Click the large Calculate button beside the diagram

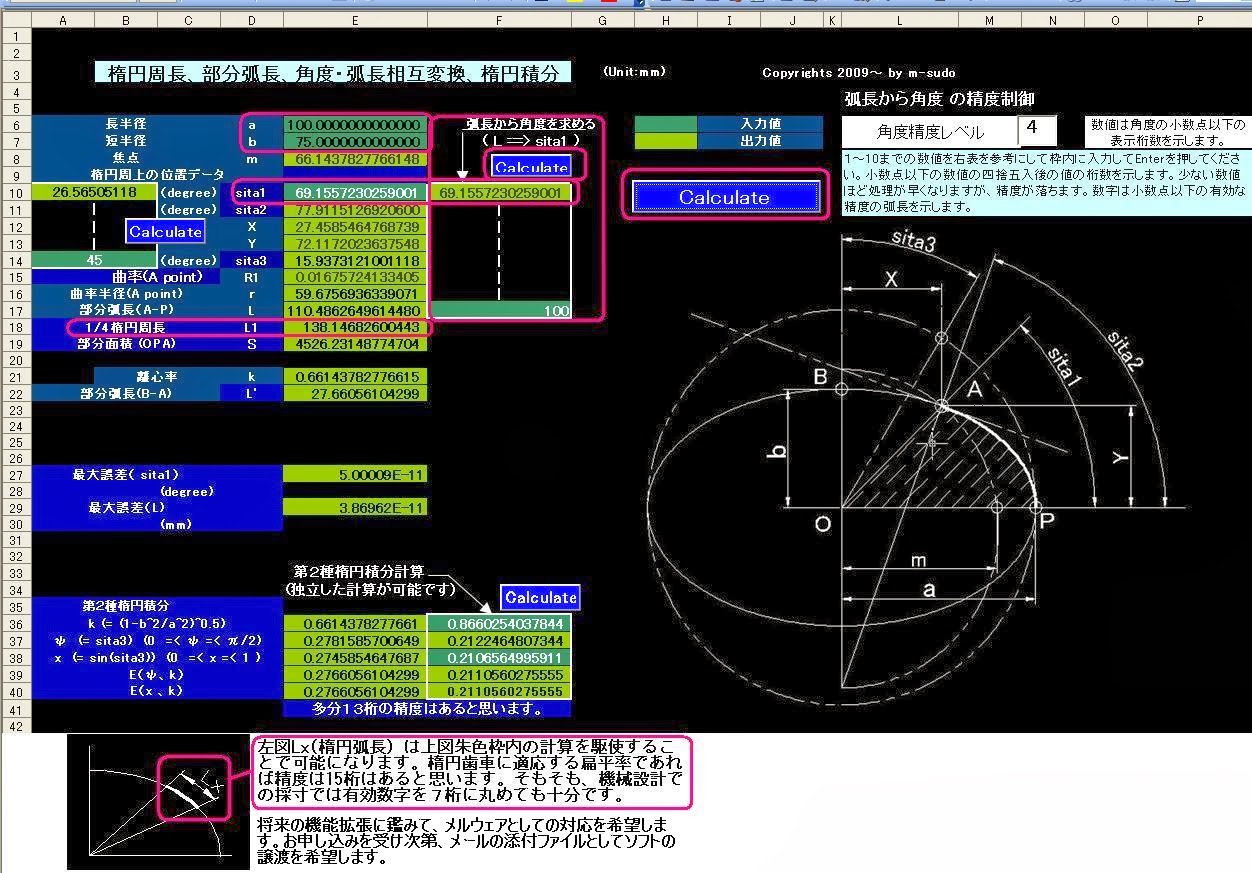click(x=724, y=197)
